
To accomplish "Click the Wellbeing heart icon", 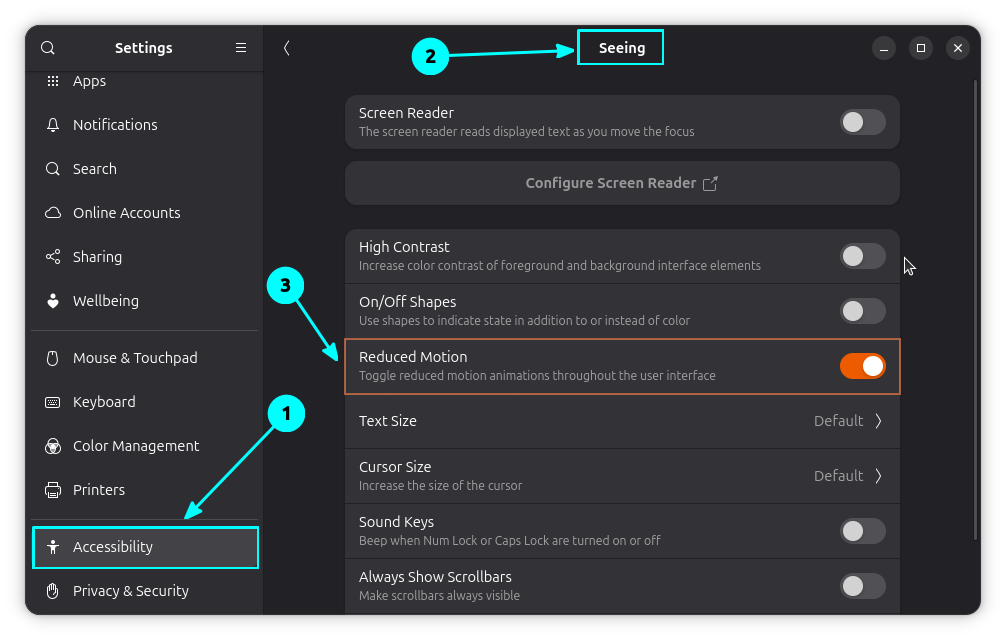I will pyautogui.click(x=53, y=301).
